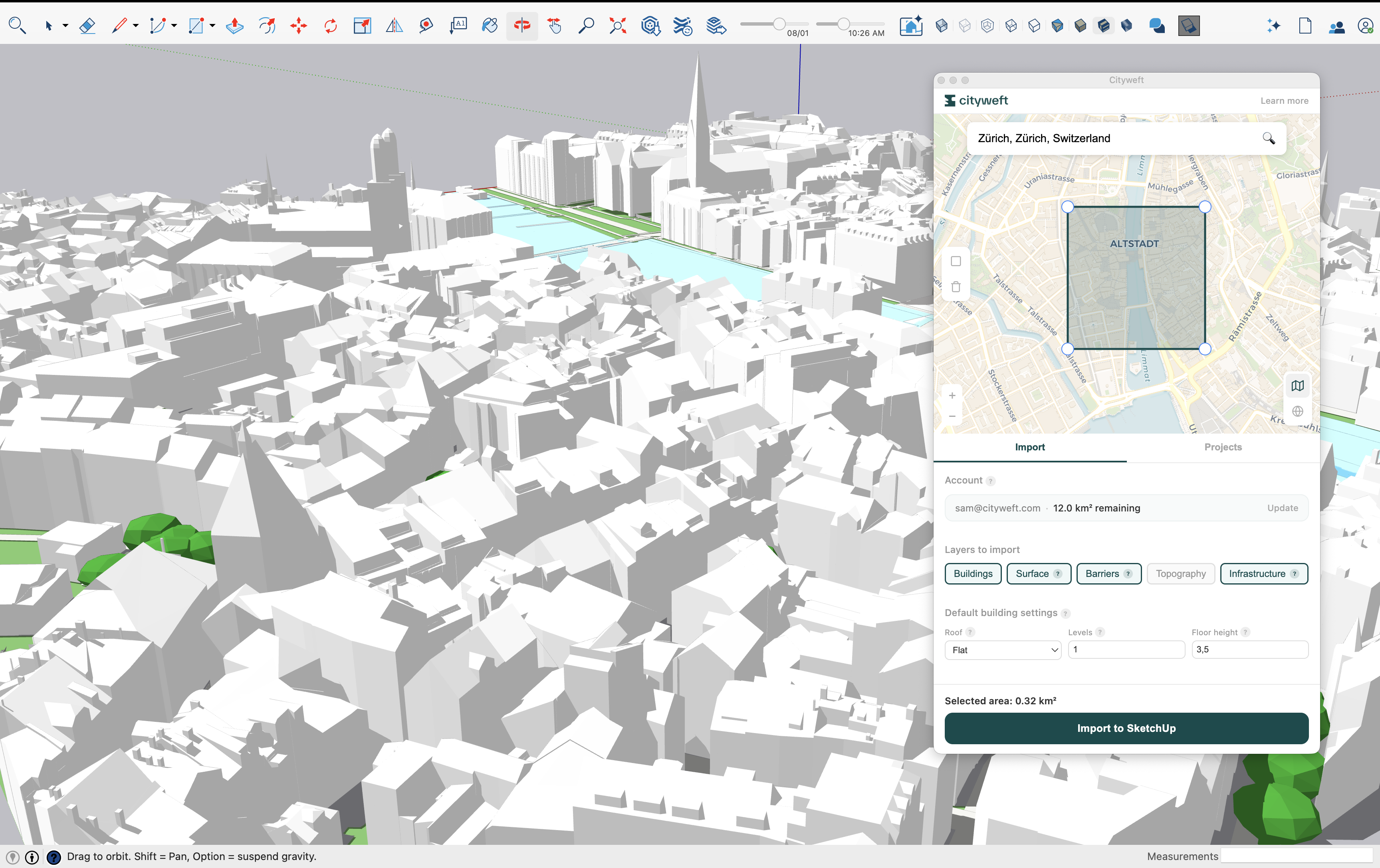Select the Rotate tool
This screenshot has width=1380, height=868.
click(x=331, y=26)
